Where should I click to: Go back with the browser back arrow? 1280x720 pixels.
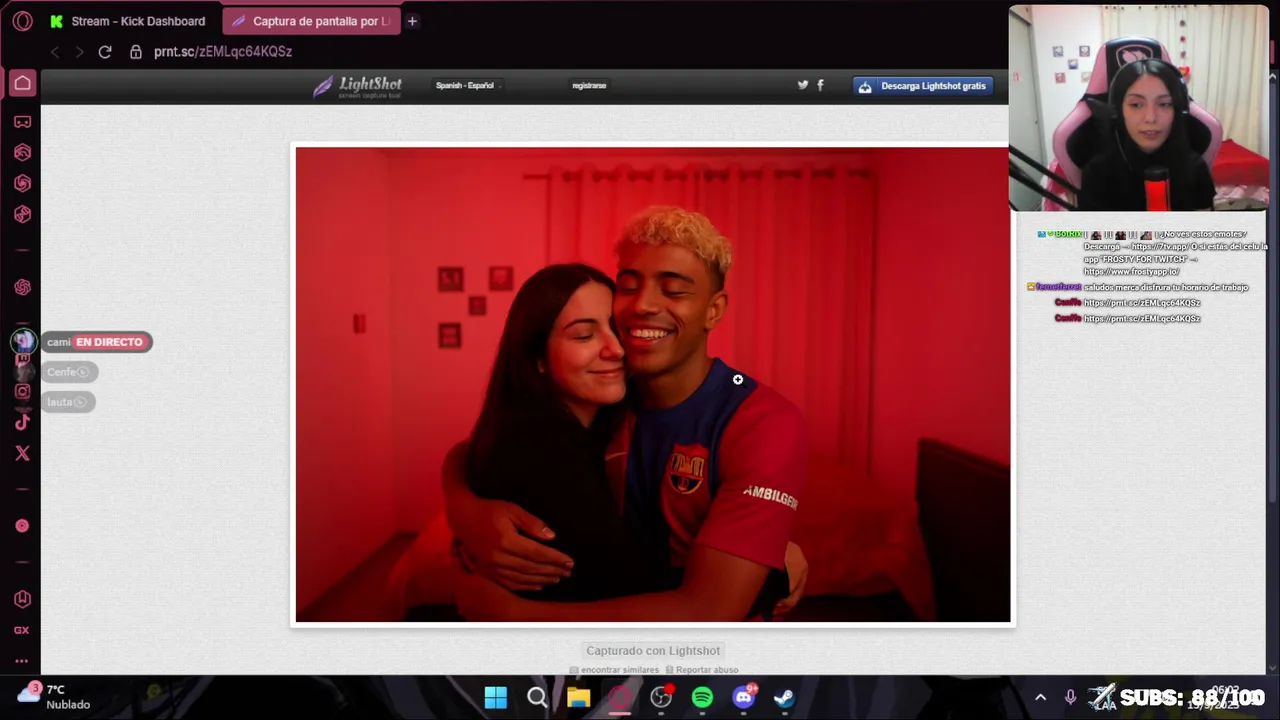coord(55,51)
